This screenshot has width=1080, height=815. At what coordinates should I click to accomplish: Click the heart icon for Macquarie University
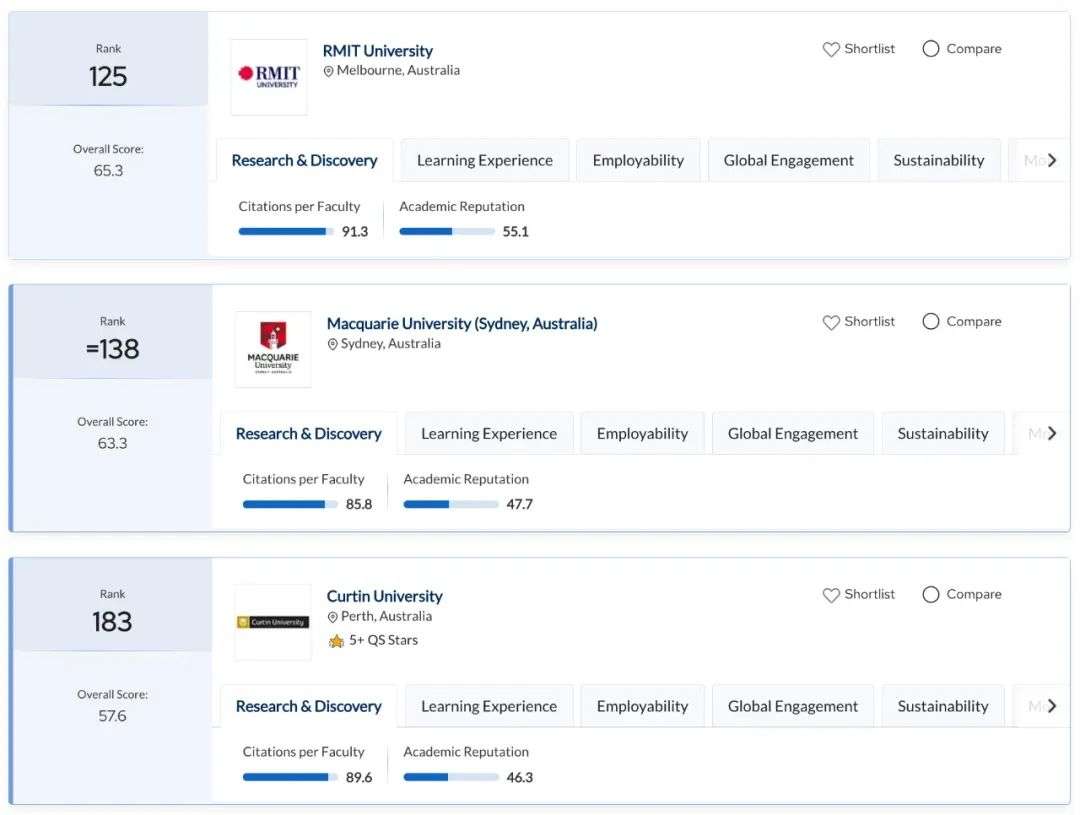(x=831, y=322)
